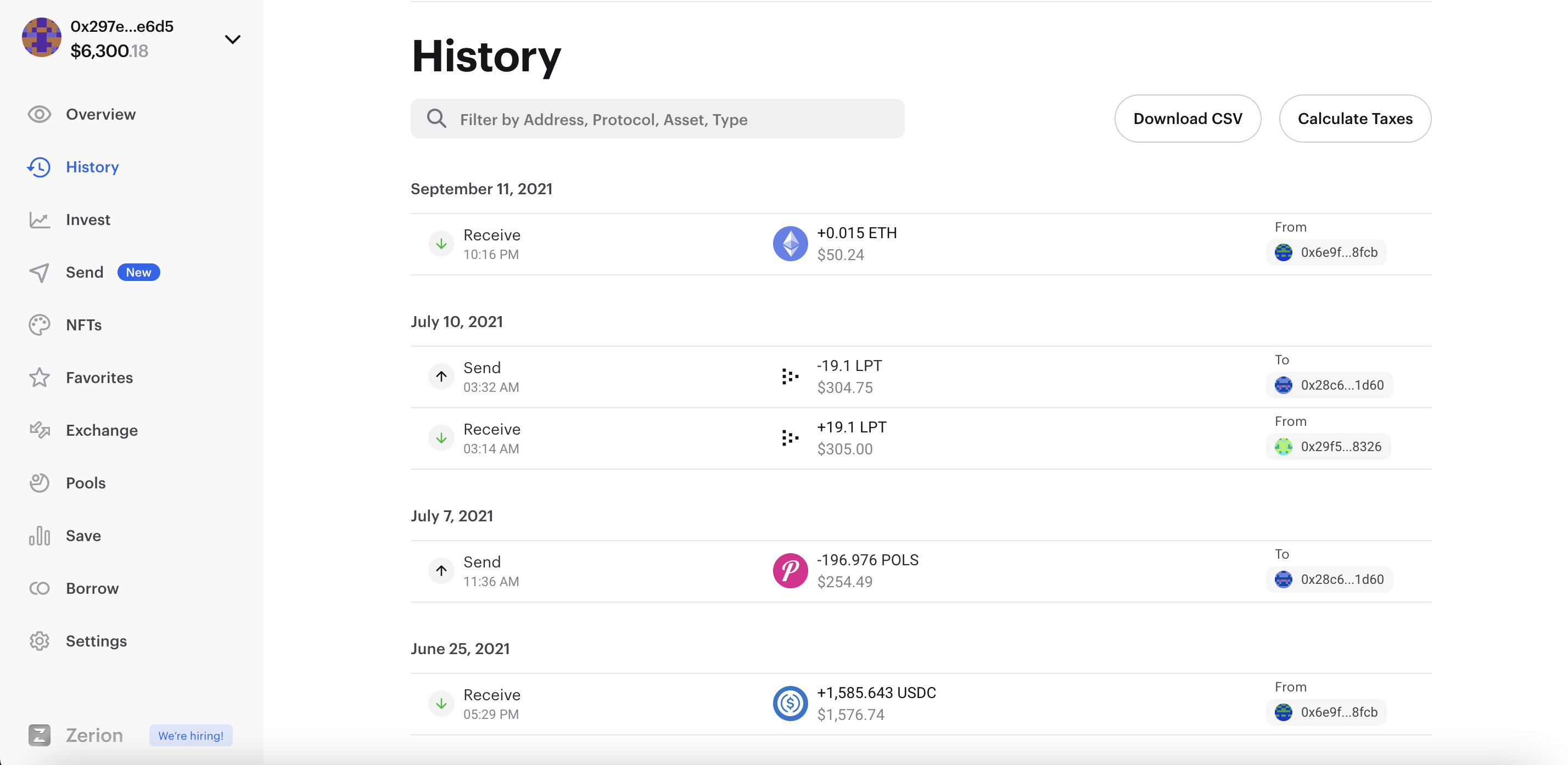
Task: Click the +1,585.643 USDC amount
Action: click(876, 693)
